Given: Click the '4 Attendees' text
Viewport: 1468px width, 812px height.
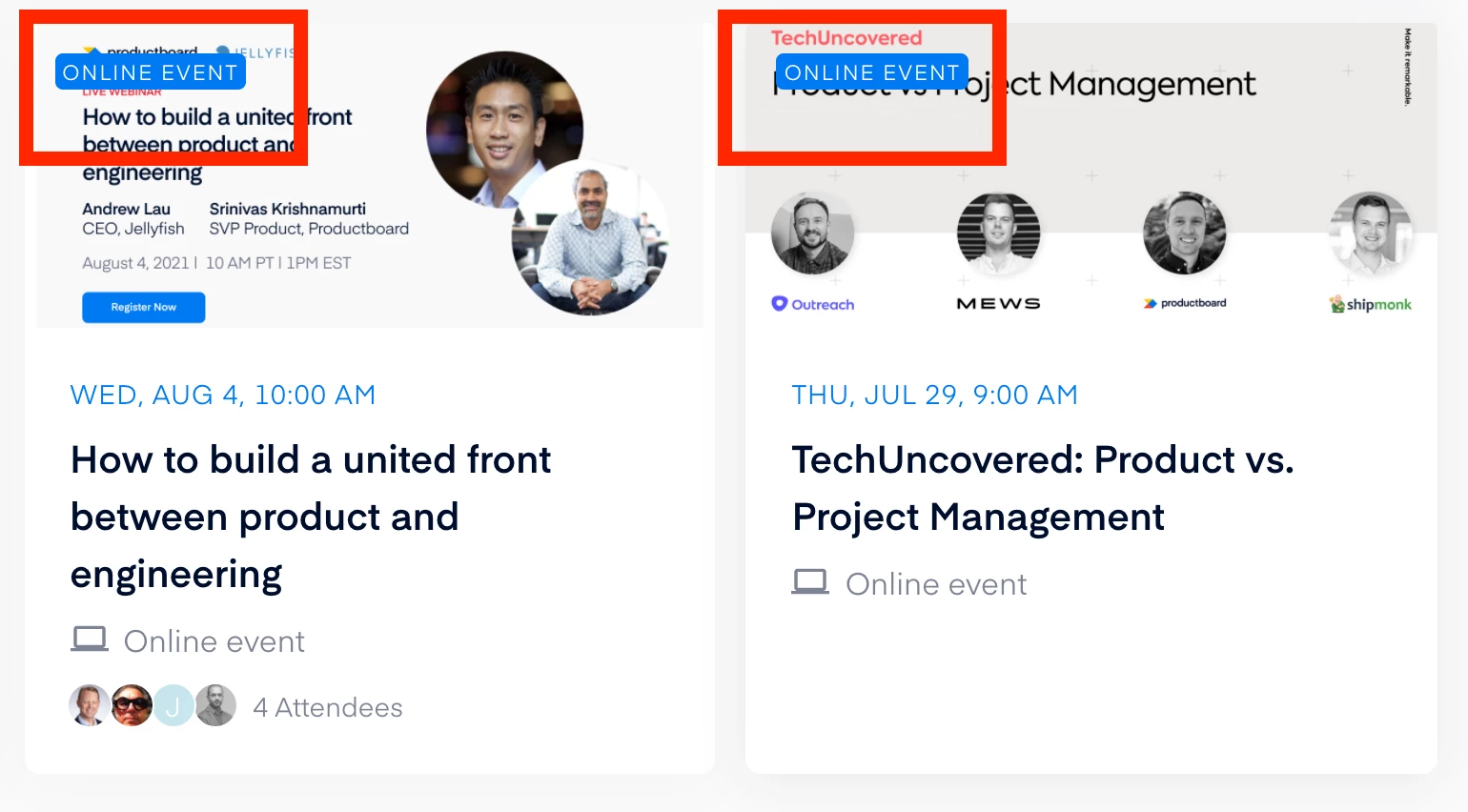Looking at the screenshot, I should (328, 707).
